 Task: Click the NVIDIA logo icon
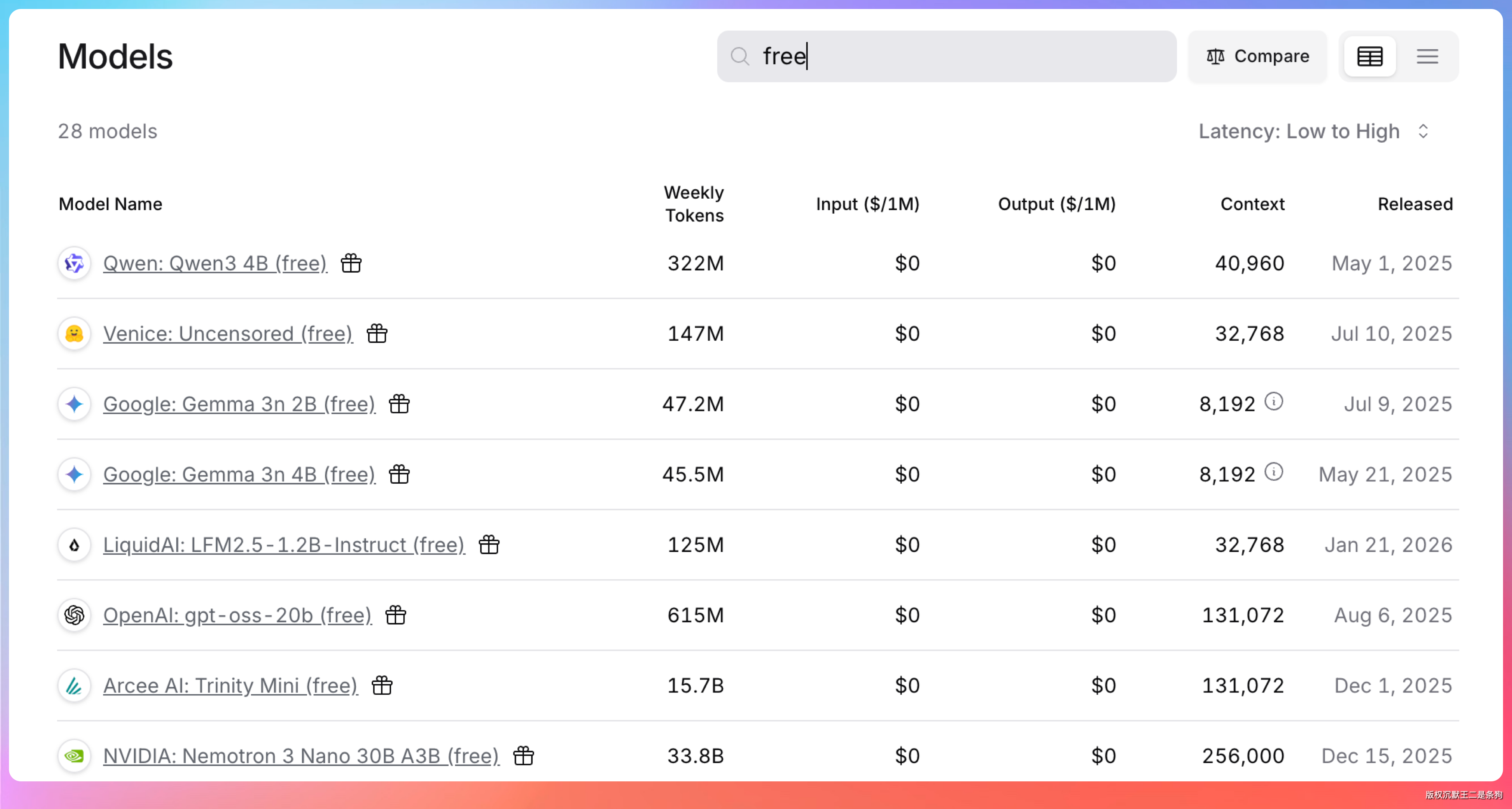pos(75,756)
